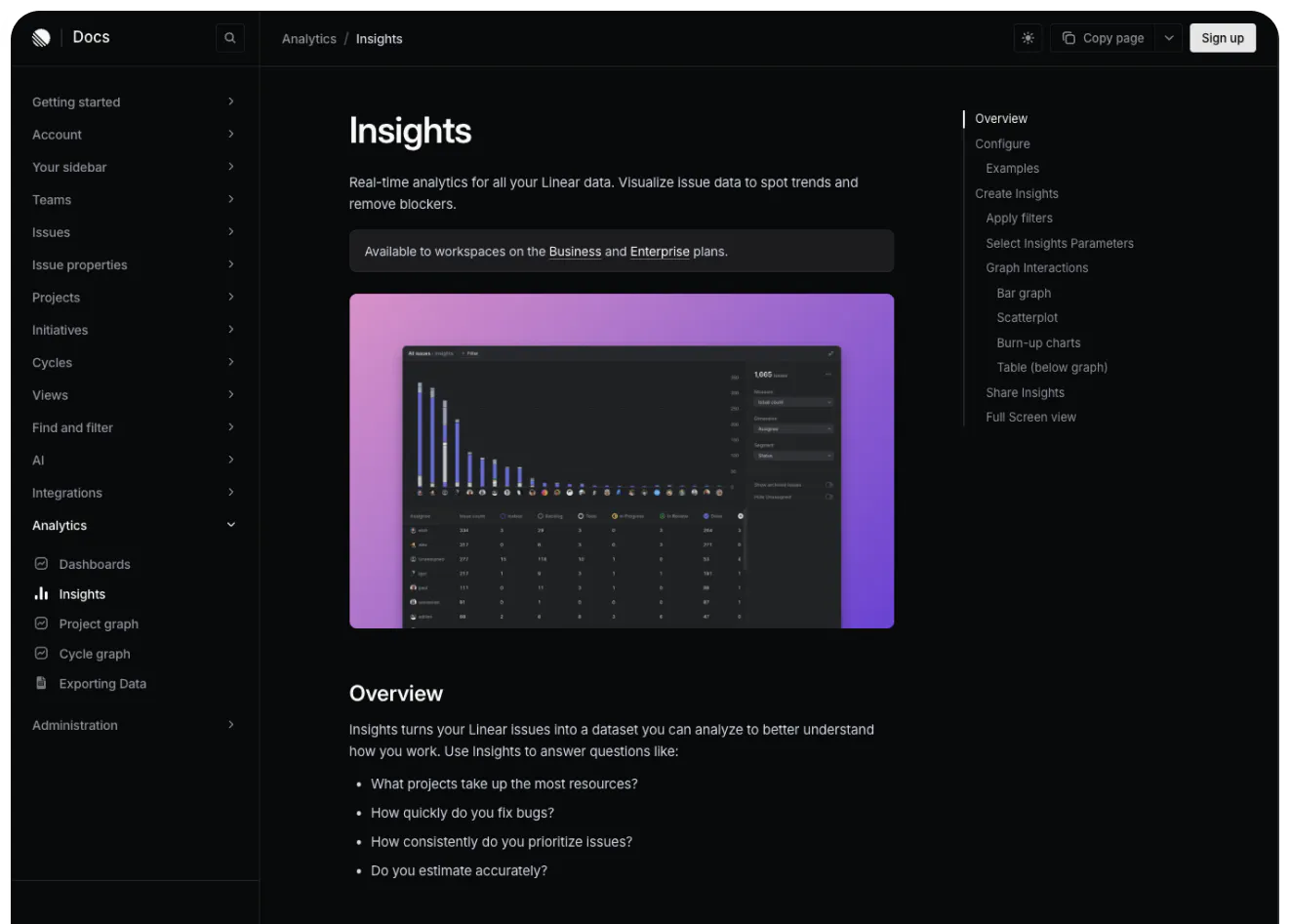1290x924 pixels.
Task: Click the Analytics breadcrumb
Action: 308,39
